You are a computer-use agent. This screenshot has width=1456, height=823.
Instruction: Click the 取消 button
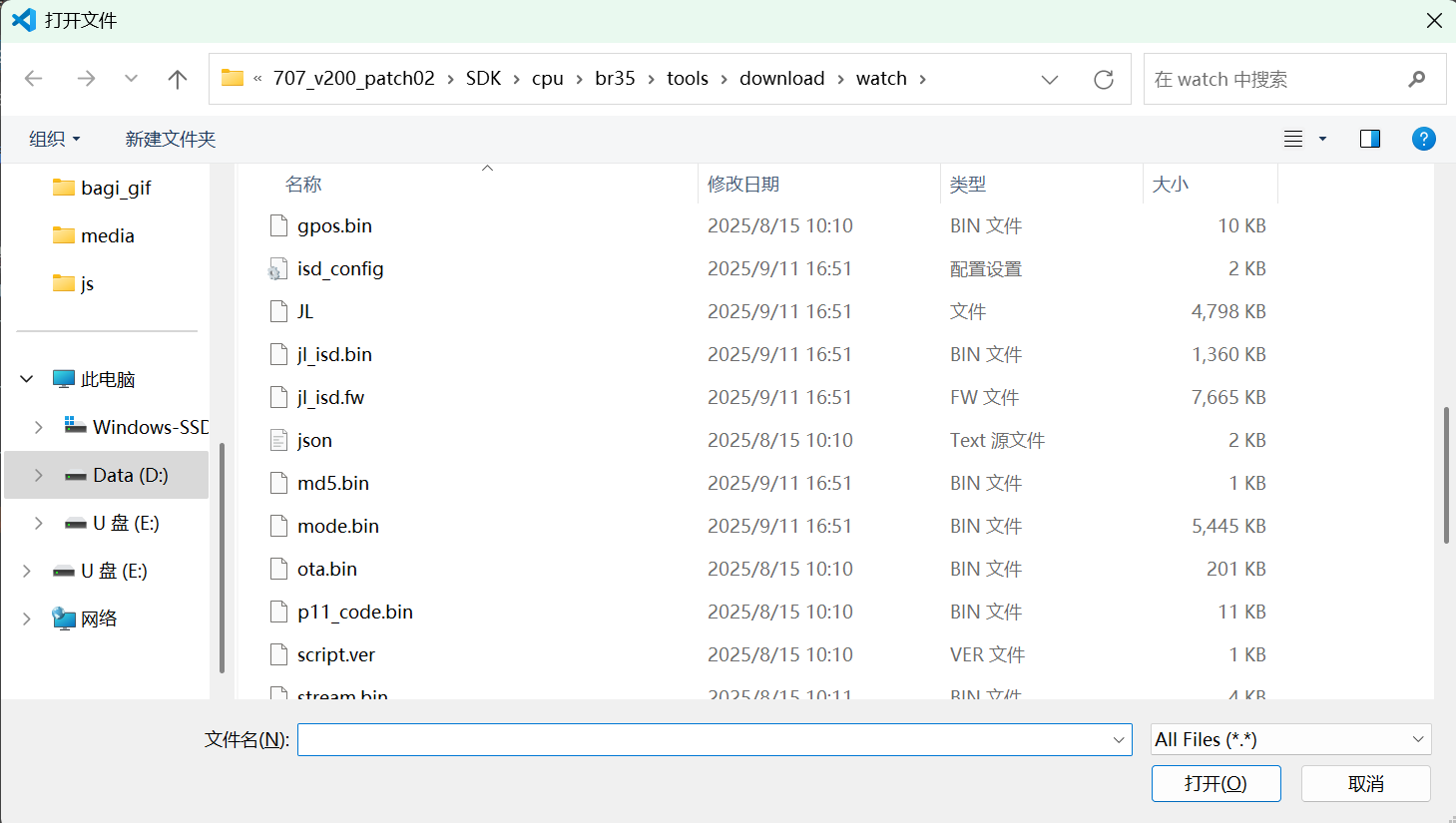click(1366, 783)
